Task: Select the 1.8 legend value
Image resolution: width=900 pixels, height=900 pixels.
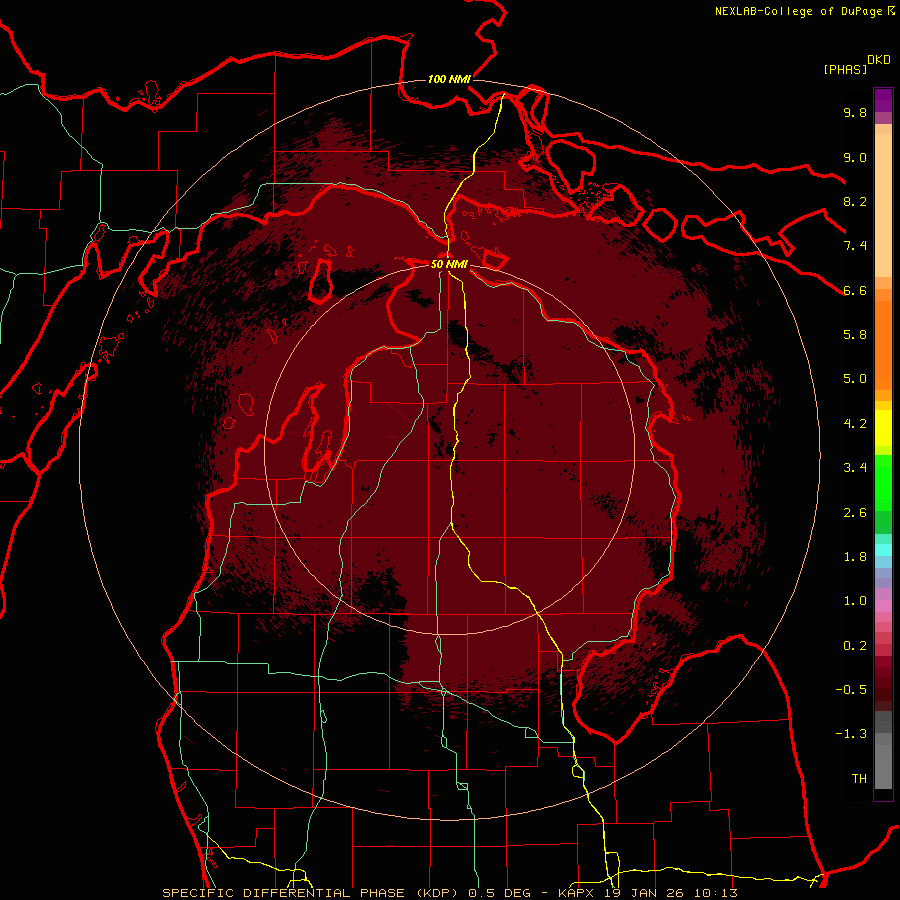Action: pos(855,557)
